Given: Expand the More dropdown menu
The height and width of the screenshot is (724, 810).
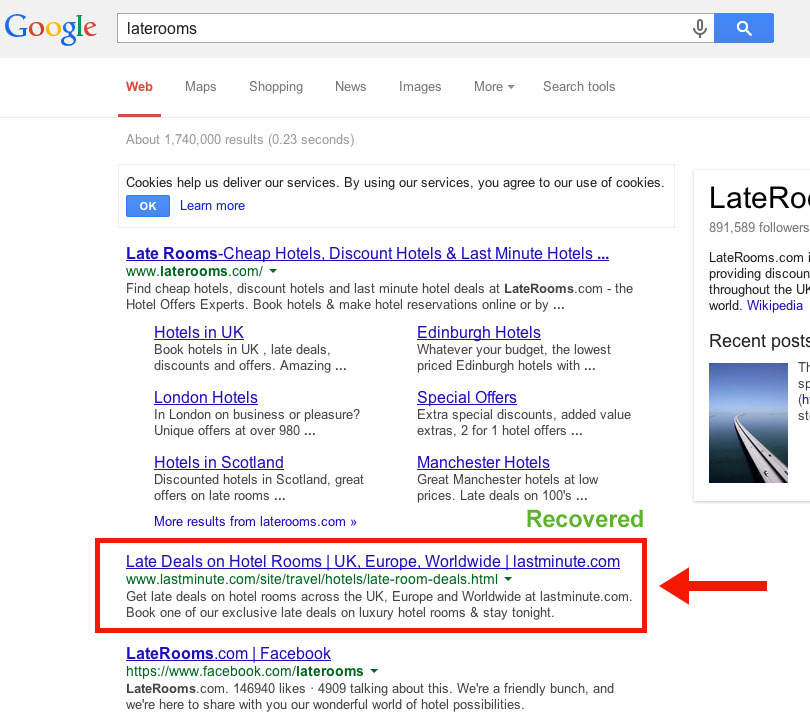Looking at the screenshot, I should point(494,87).
